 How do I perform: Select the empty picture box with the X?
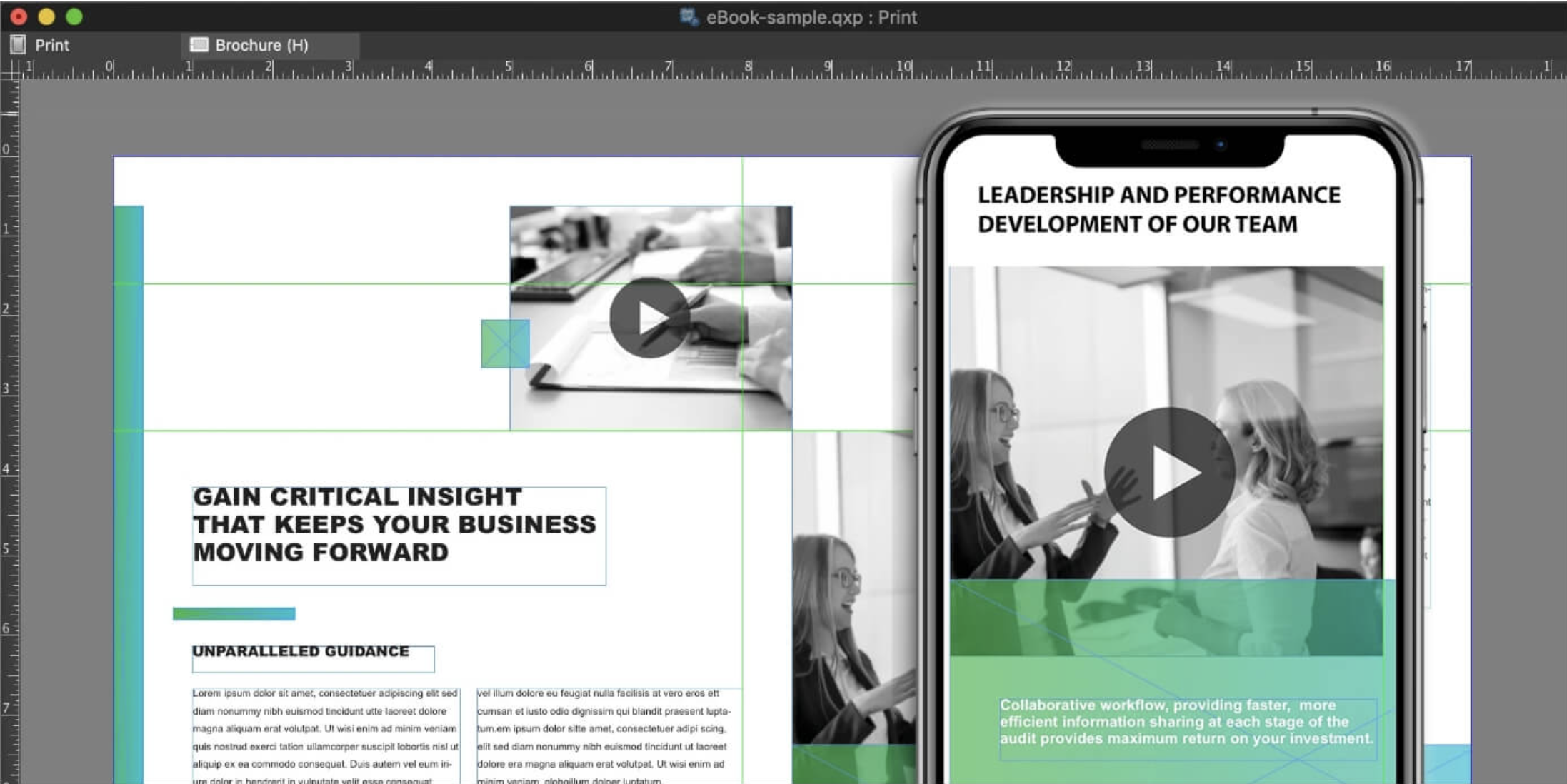click(505, 342)
